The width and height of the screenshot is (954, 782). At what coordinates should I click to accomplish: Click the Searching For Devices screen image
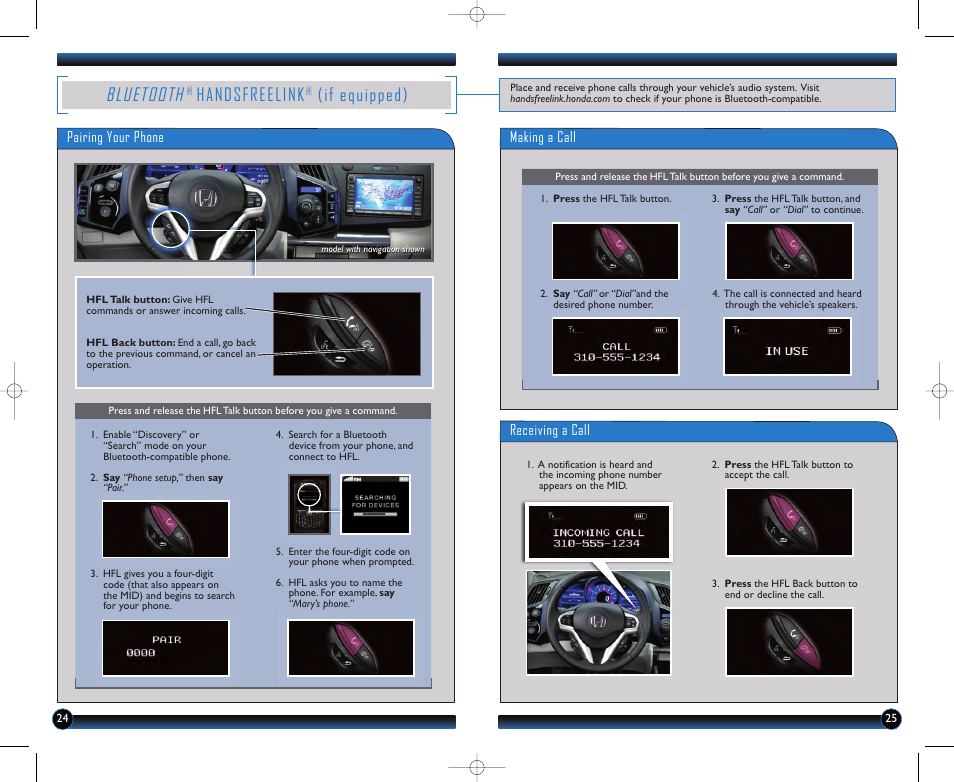(x=375, y=504)
